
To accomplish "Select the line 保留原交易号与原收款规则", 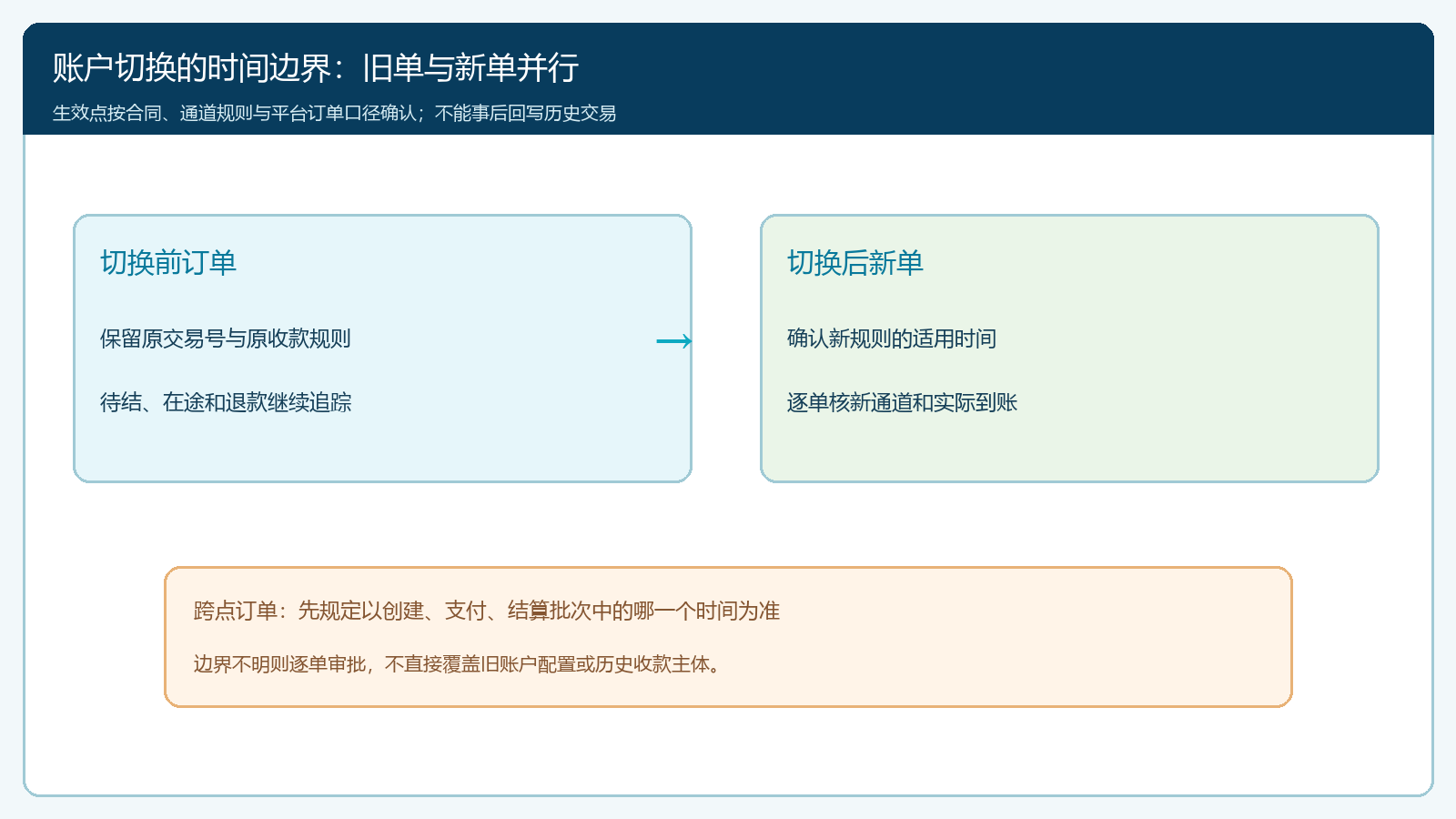I will pos(226,339).
